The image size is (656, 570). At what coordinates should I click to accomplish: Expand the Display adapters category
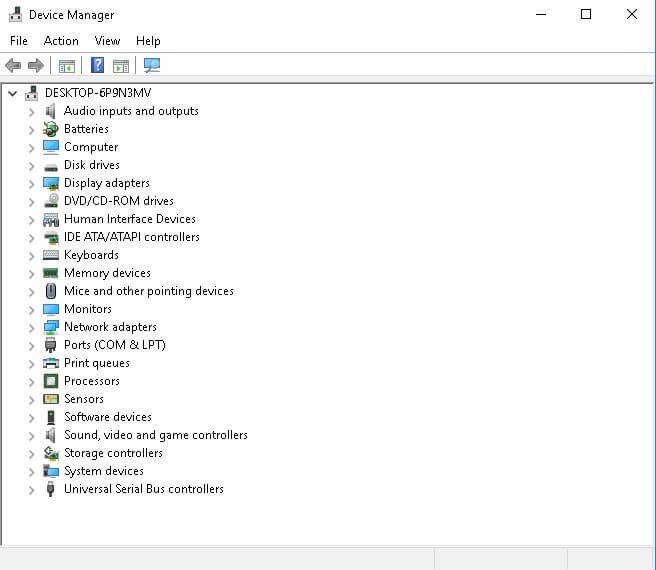coord(31,184)
